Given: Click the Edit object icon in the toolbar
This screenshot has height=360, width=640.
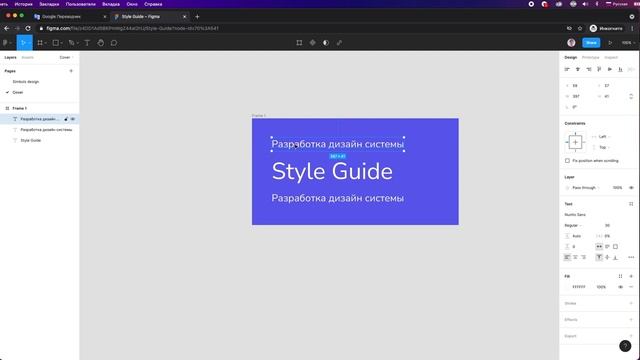Looking at the screenshot, I should pyautogui.click(x=299, y=43).
